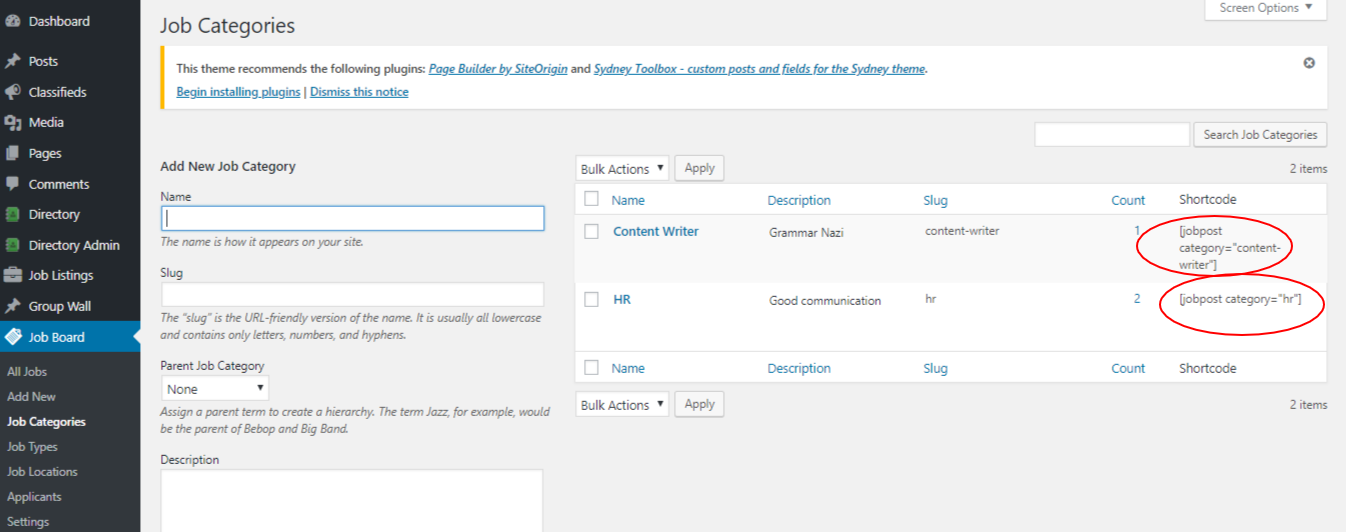Click the "Good communication" description cell
1346x532 pixels.
(x=825, y=300)
